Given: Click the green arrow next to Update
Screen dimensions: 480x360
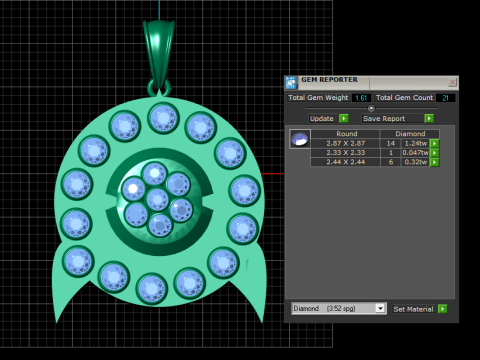Looking at the screenshot, I should point(344,118).
